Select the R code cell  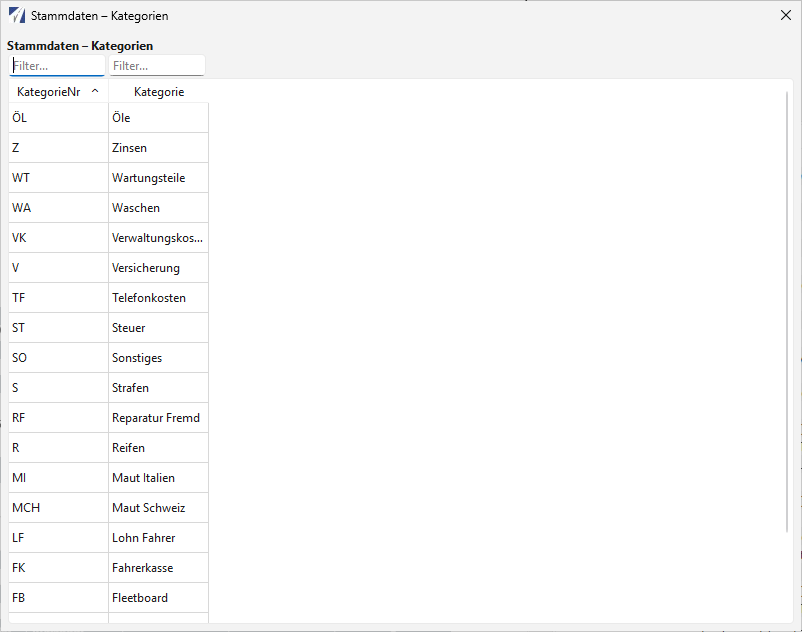58,448
